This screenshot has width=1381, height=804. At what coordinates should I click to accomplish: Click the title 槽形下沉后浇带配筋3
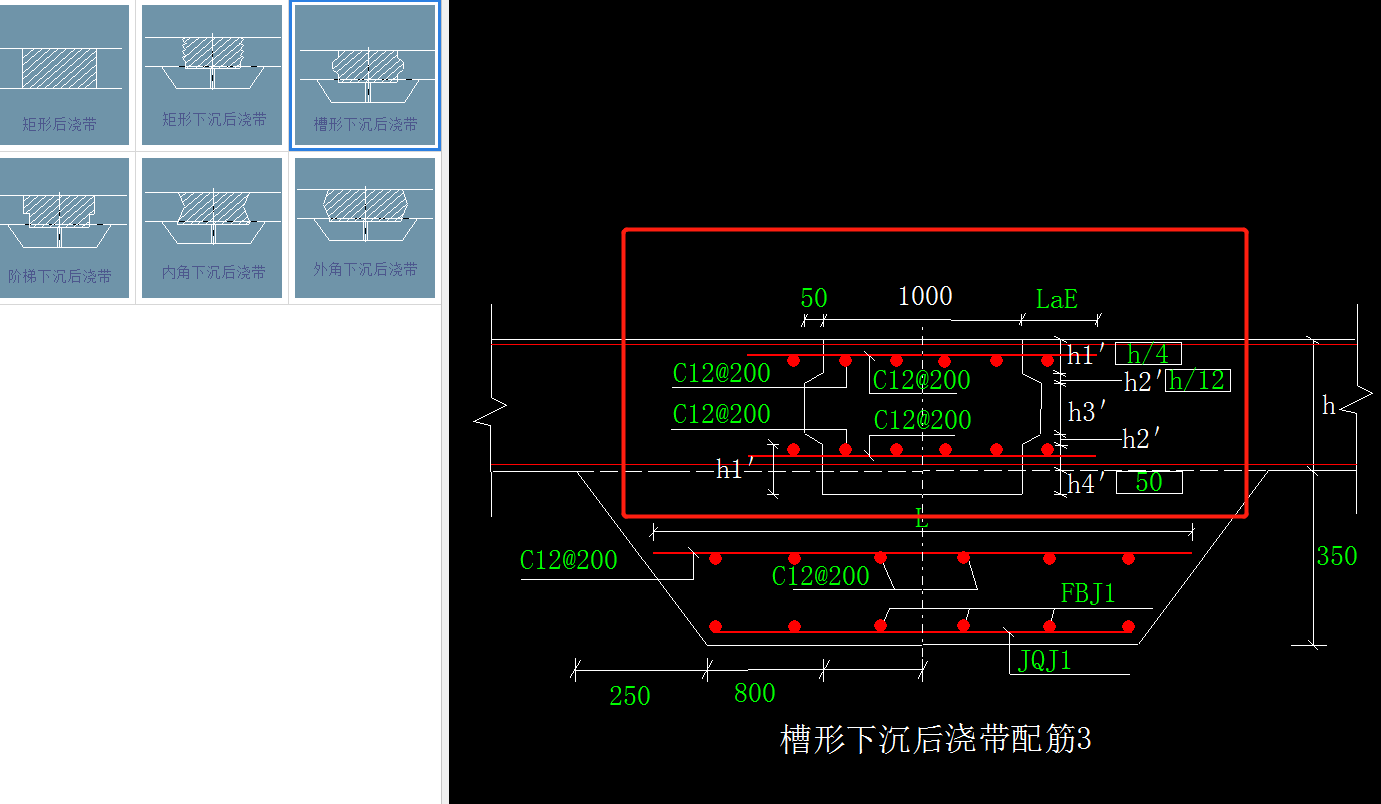point(935,739)
